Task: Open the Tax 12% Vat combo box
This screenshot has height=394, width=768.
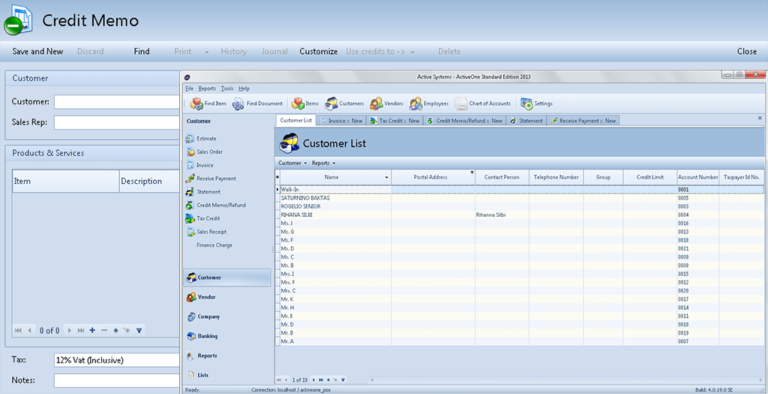Action: coord(117,360)
